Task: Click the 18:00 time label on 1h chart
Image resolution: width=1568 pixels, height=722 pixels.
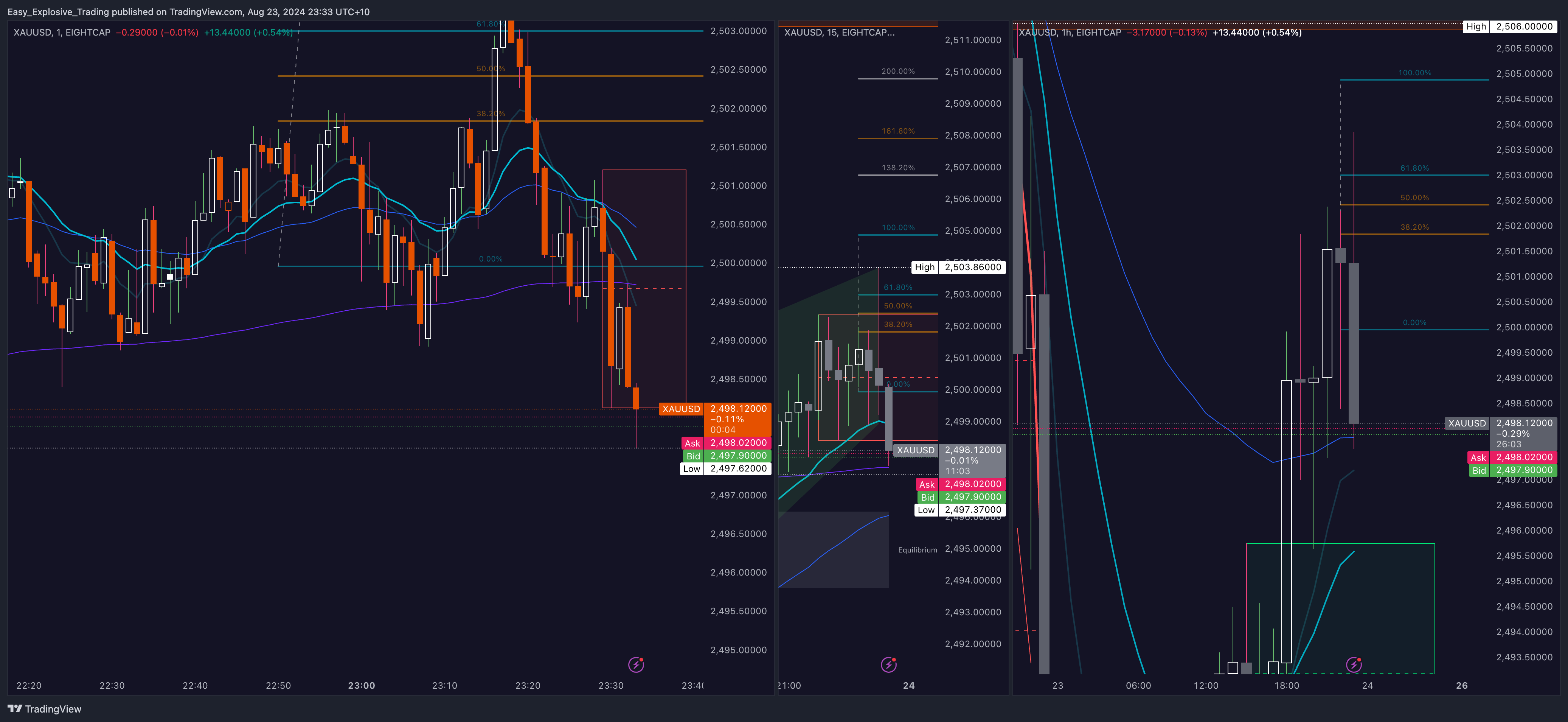Action: [1287, 685]
